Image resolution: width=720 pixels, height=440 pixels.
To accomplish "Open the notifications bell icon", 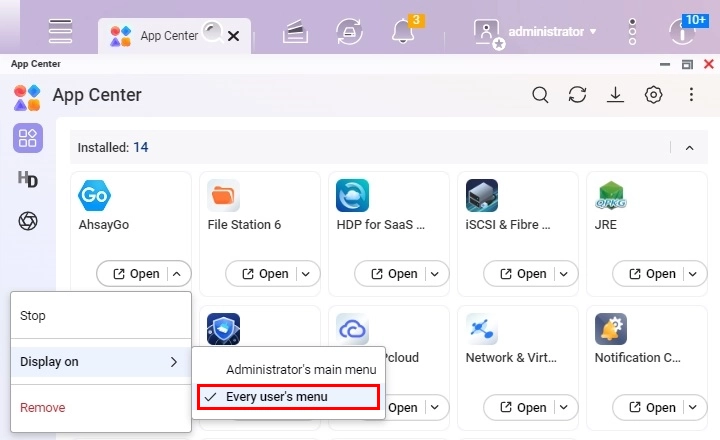I will pos(403,31).
